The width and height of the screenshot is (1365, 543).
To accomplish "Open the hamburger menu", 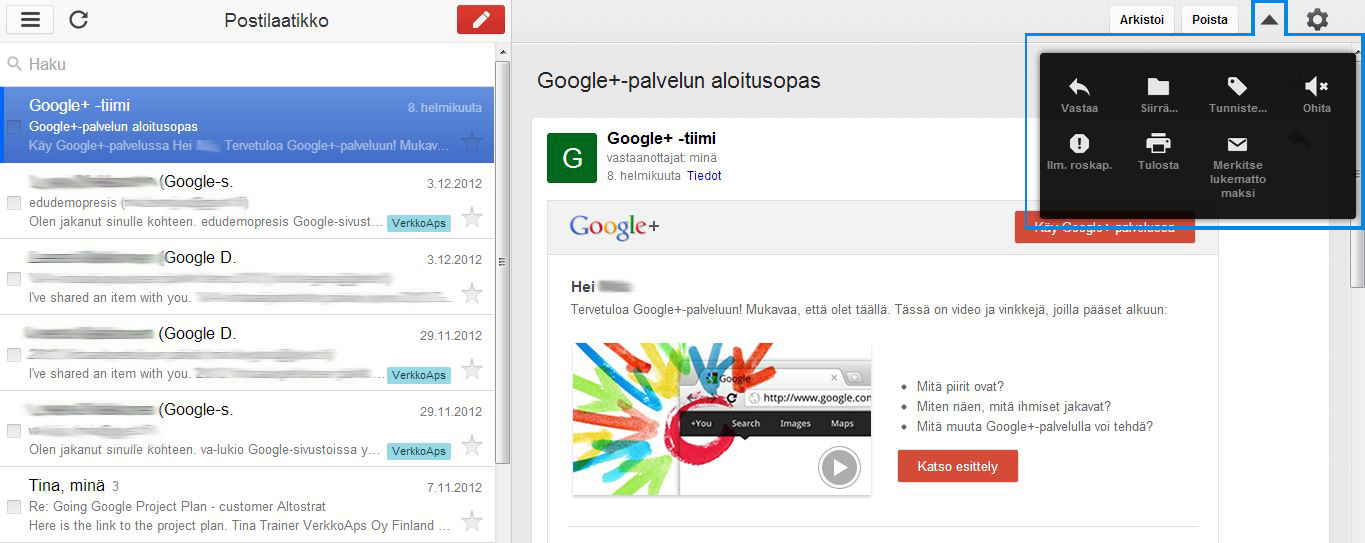I will (30, 20).
